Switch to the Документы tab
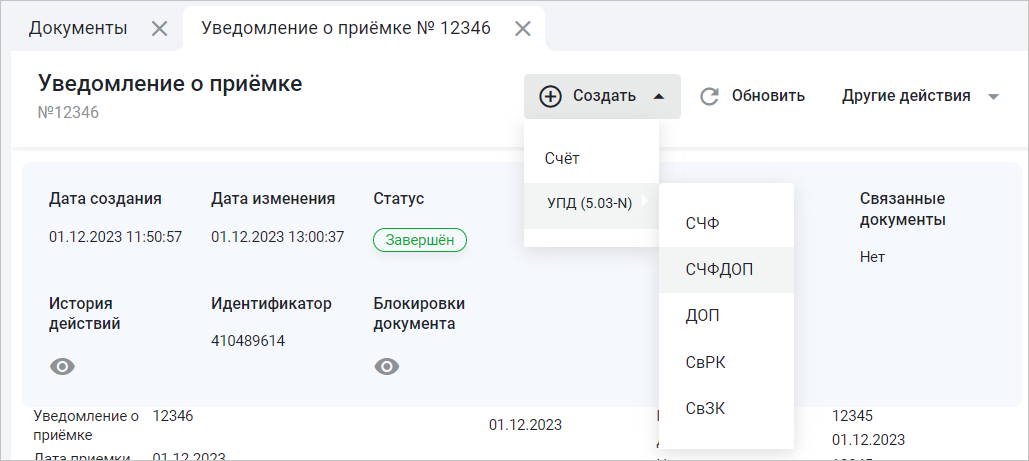 click(78, 28)
